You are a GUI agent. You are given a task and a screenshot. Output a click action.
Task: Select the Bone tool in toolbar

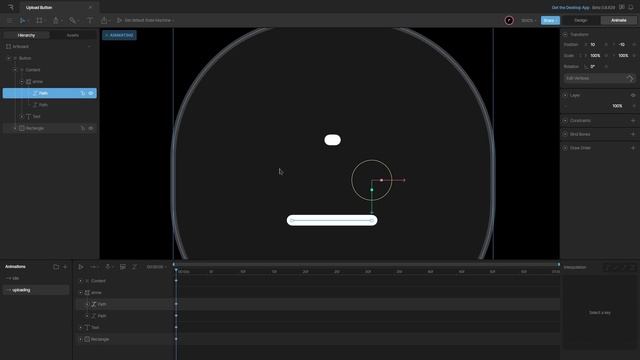point(72,20)
